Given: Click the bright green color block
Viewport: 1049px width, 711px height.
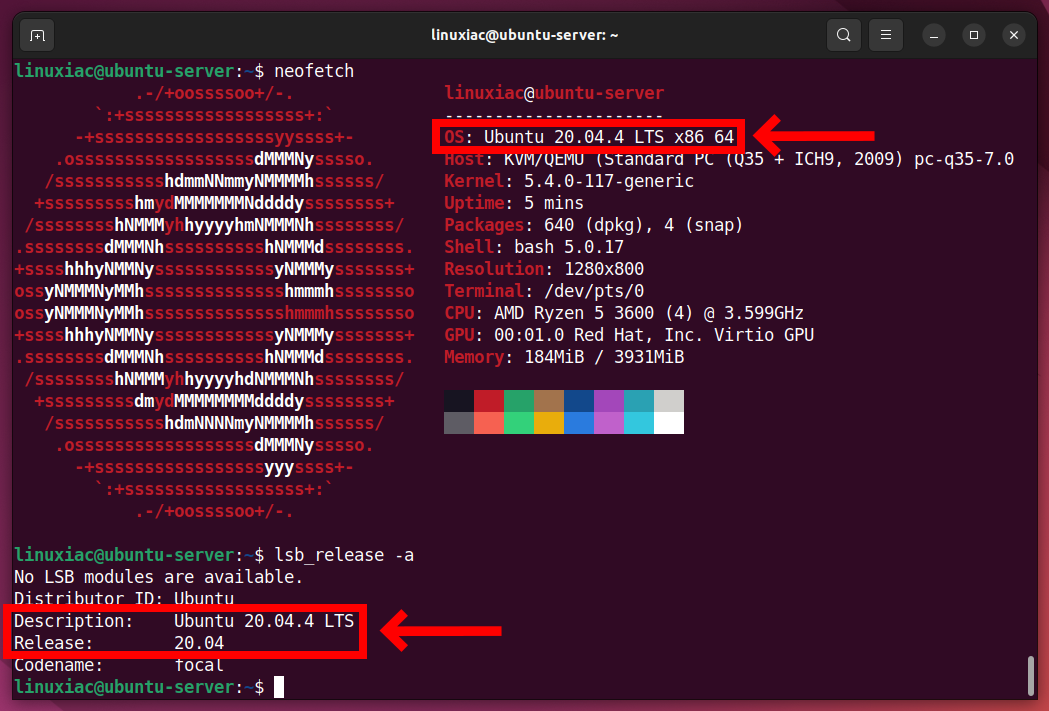Looking at the screenshot, I should (519, 423).
